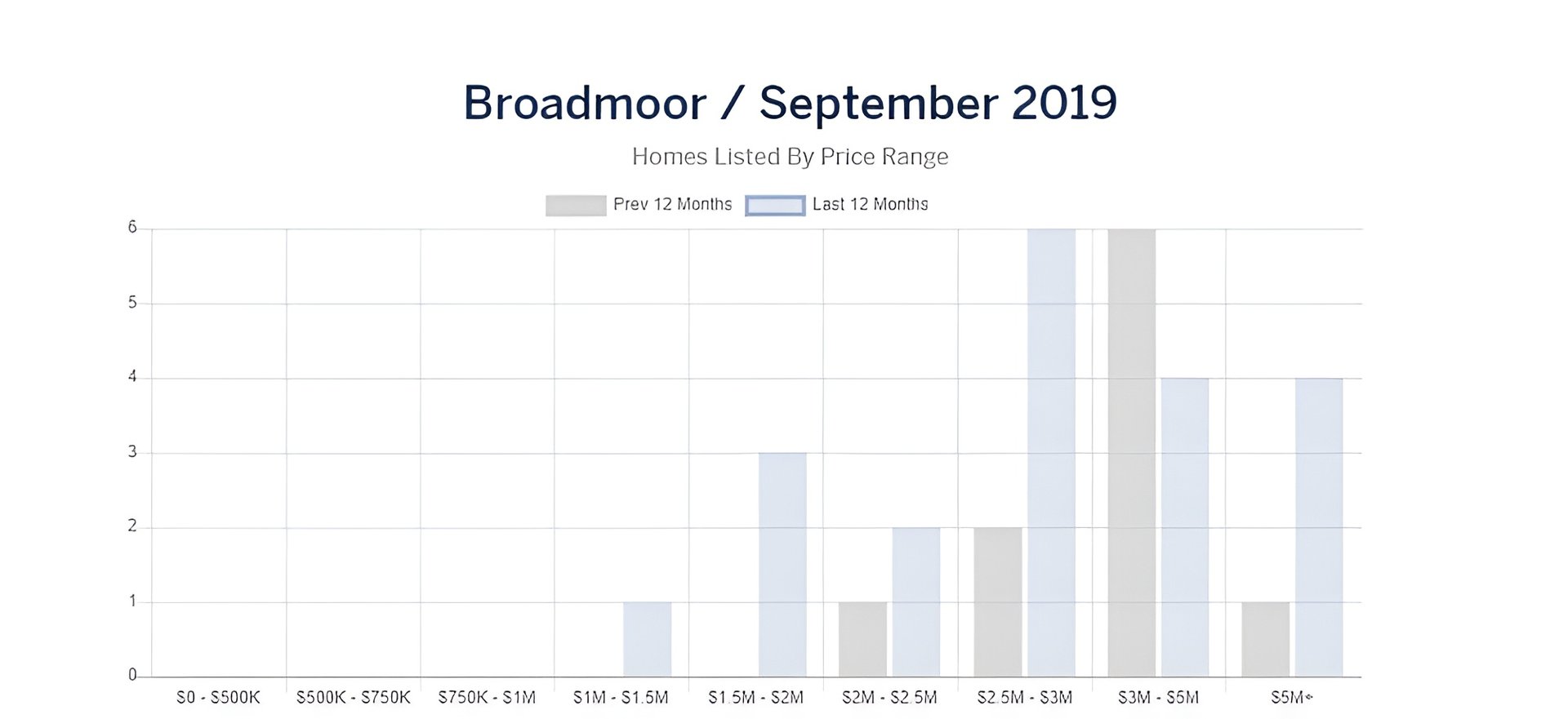This screenshot has width=1568, height=719.
Task: Click the Broadmoor / September 2019 title
Action: [x=790, y=104]
